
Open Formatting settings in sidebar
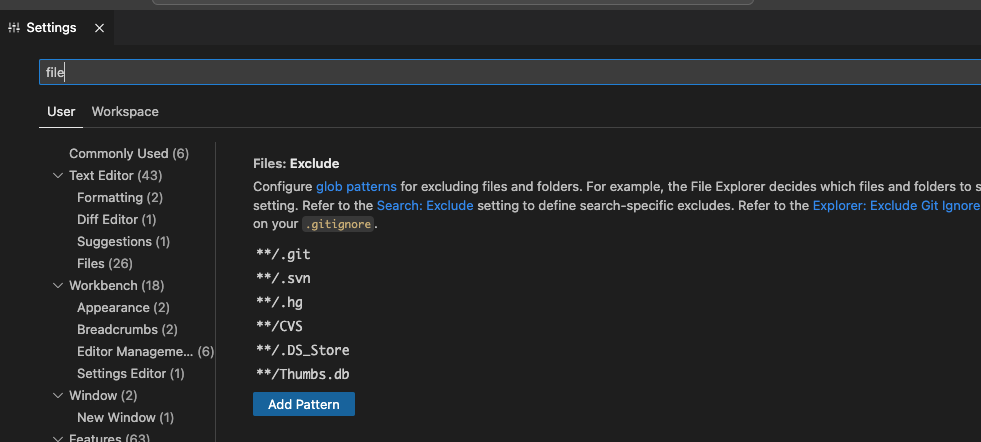[x=119, y=198]
